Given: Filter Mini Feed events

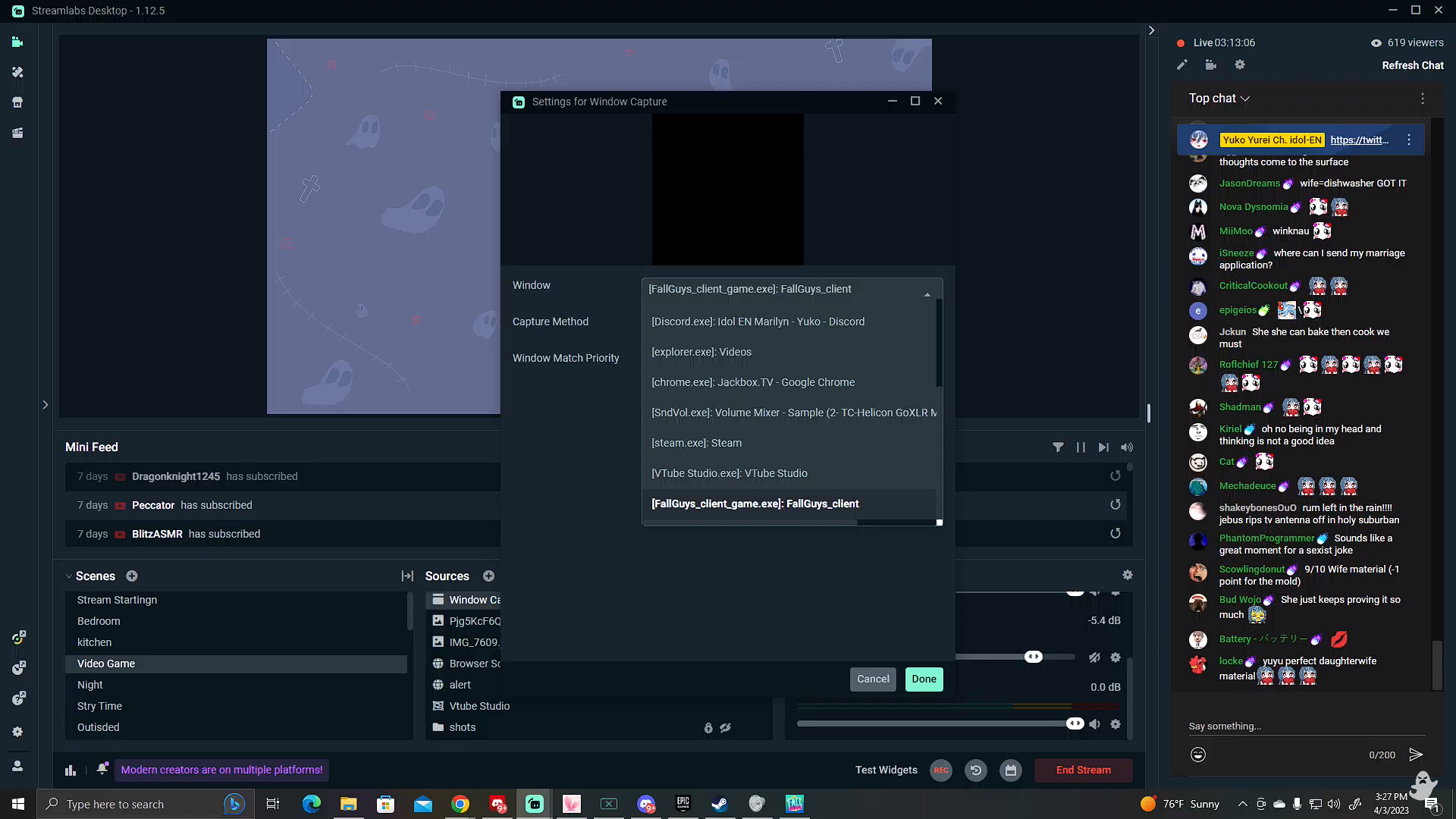Looking at the screenshot, I should coord(1058,447).
